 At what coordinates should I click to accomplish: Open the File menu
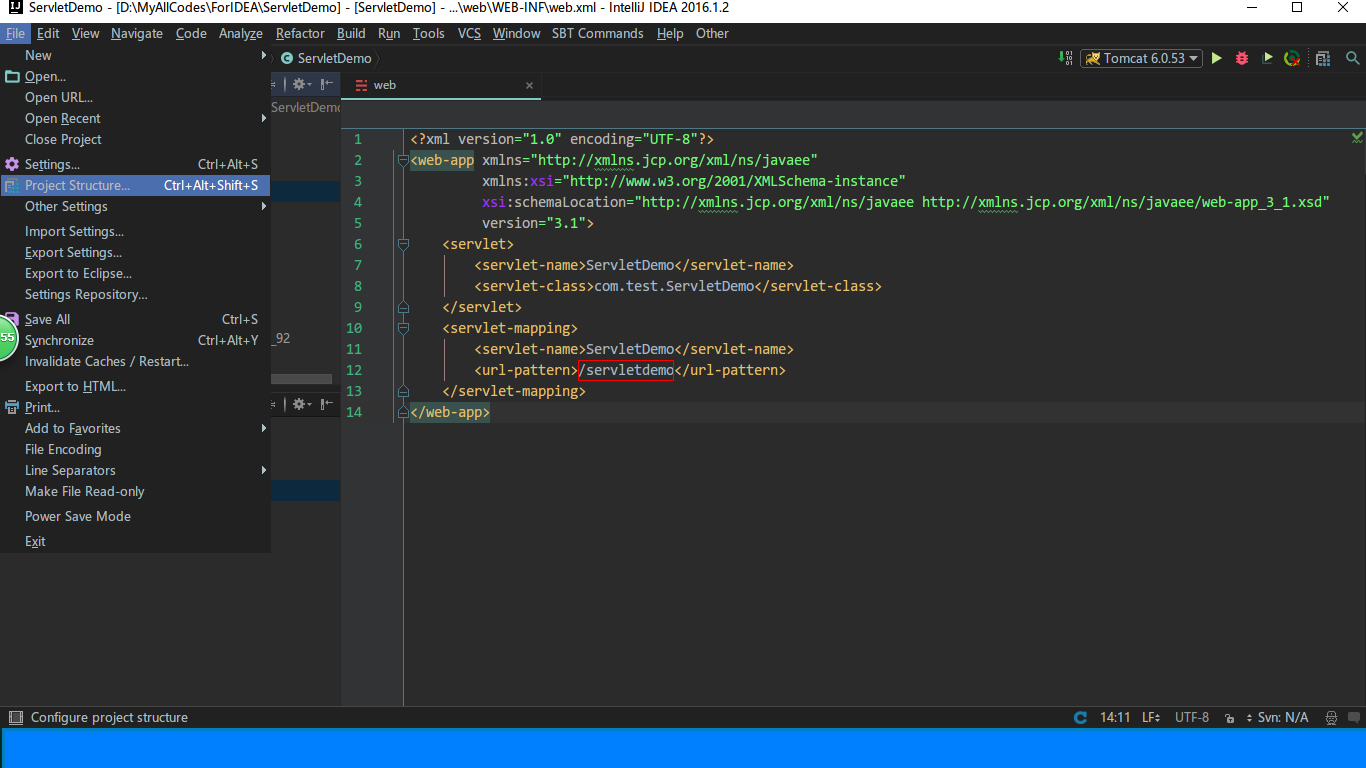point(15,33)
